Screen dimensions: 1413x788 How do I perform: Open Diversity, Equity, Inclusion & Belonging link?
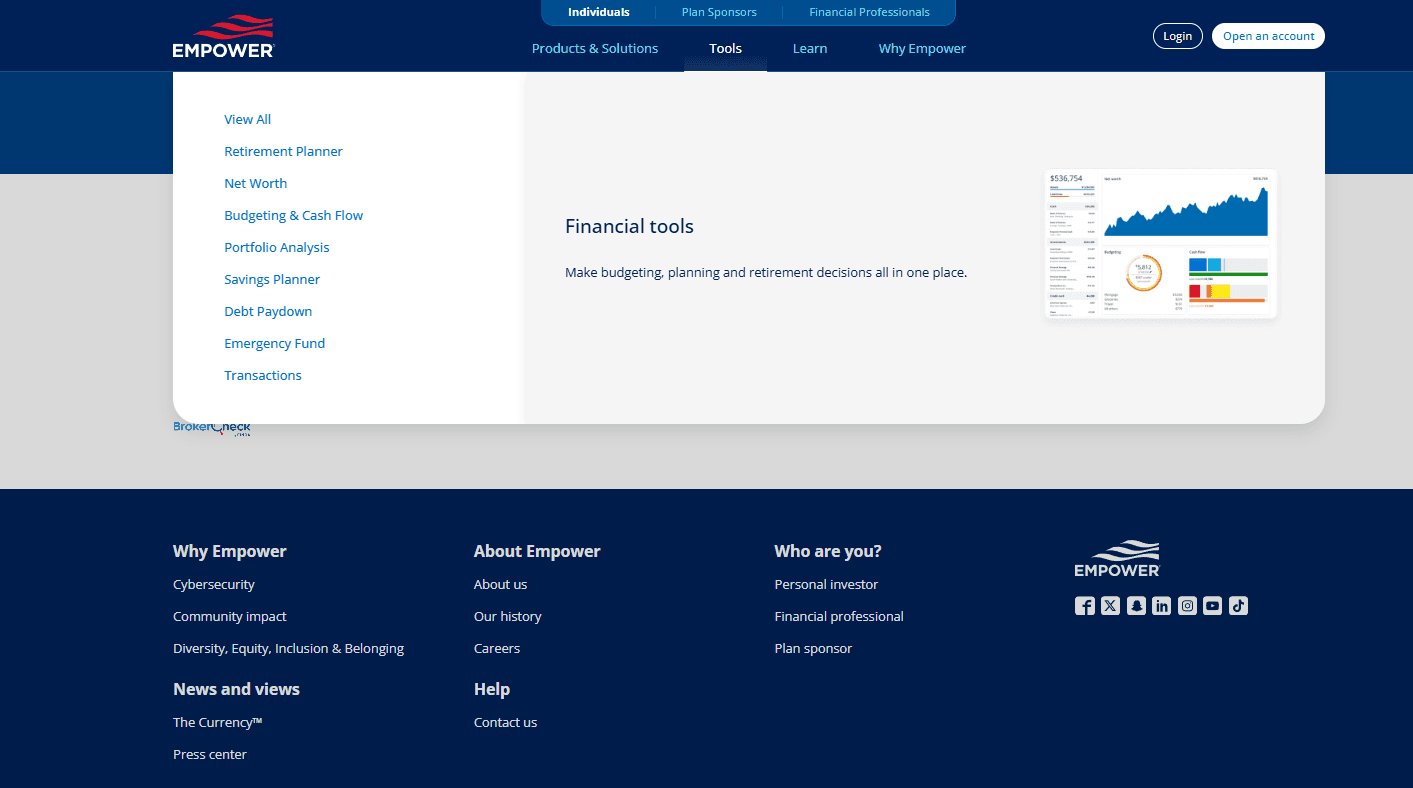(288, 648)
